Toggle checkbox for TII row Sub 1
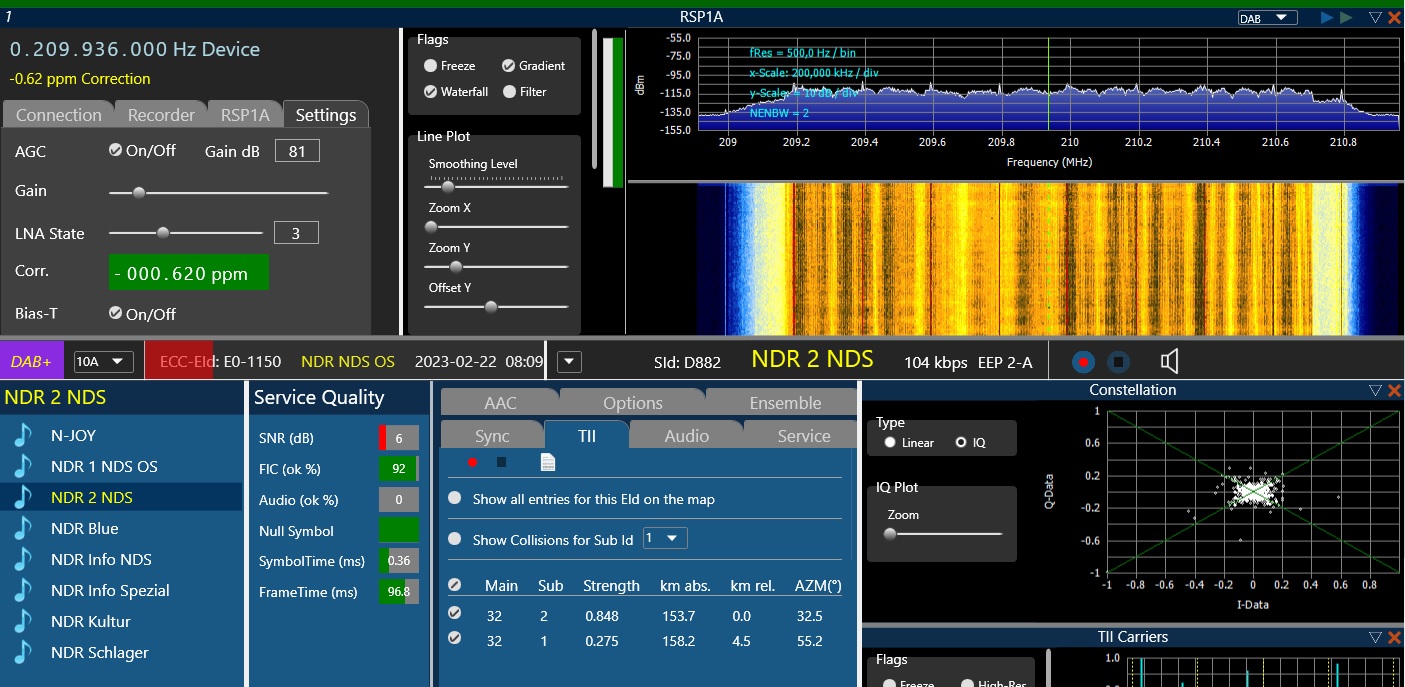 click(455, 638)
